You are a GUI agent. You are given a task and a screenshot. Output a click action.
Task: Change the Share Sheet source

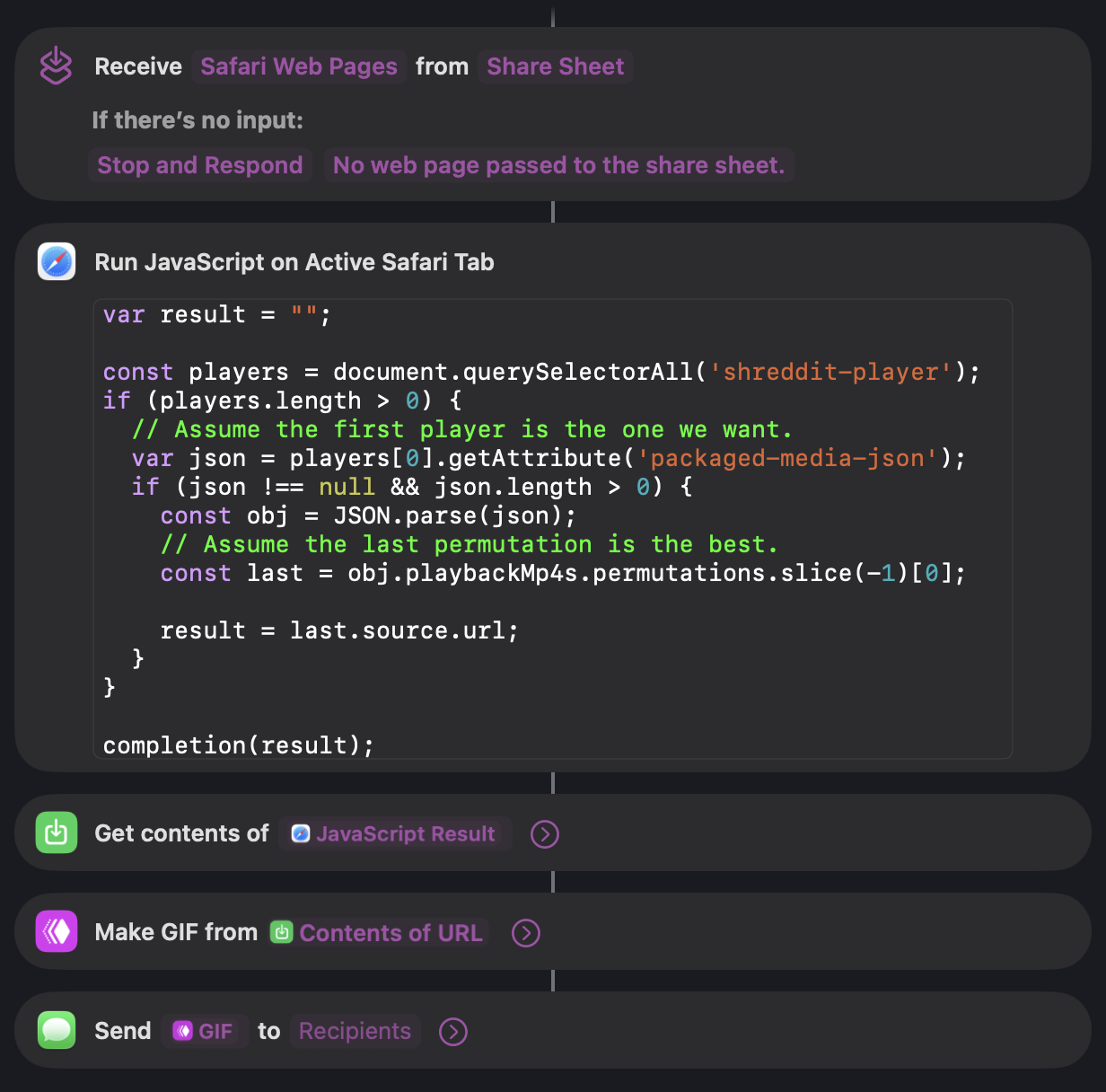pyautogui.click(x=556, y=66)
